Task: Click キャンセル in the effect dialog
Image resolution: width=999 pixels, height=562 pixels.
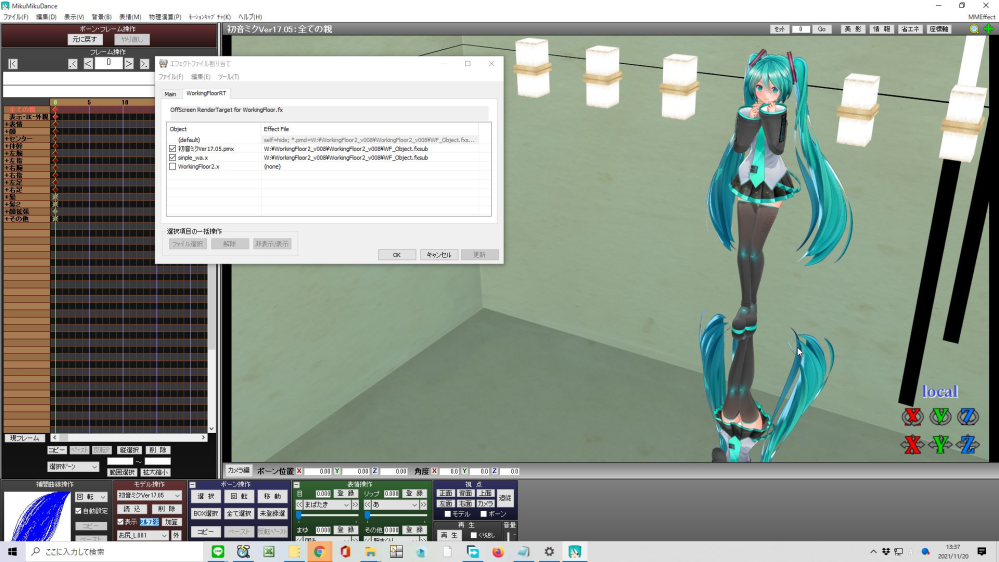Action: click(x=438, y=255)
